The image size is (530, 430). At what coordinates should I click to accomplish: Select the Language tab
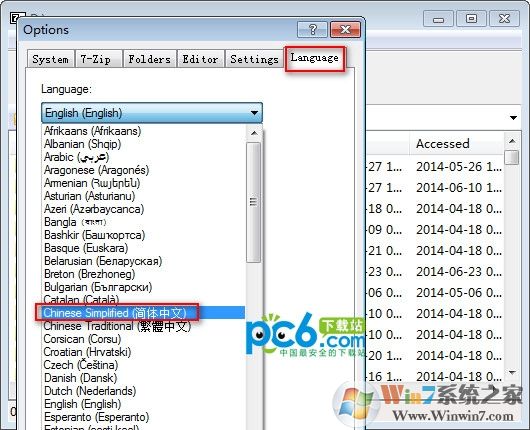[315, 58]
